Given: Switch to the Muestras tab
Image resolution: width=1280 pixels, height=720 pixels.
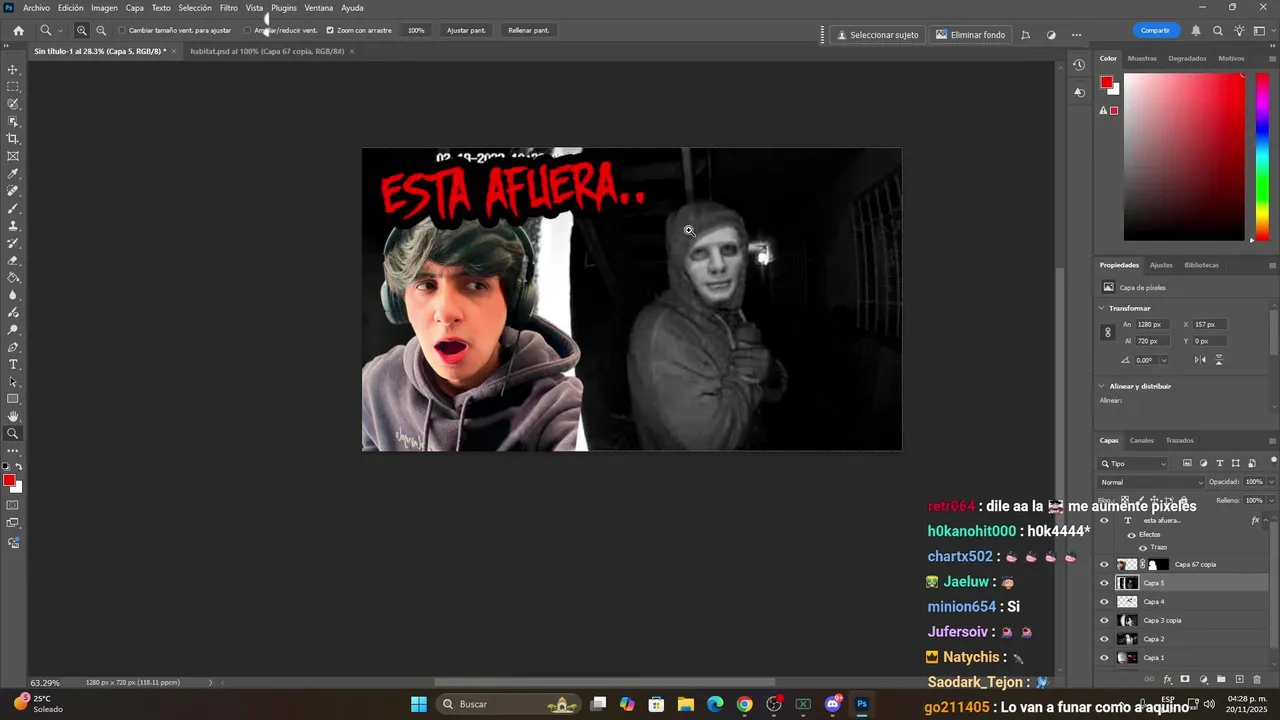Looking at the screenshot, I should 1142,58.
